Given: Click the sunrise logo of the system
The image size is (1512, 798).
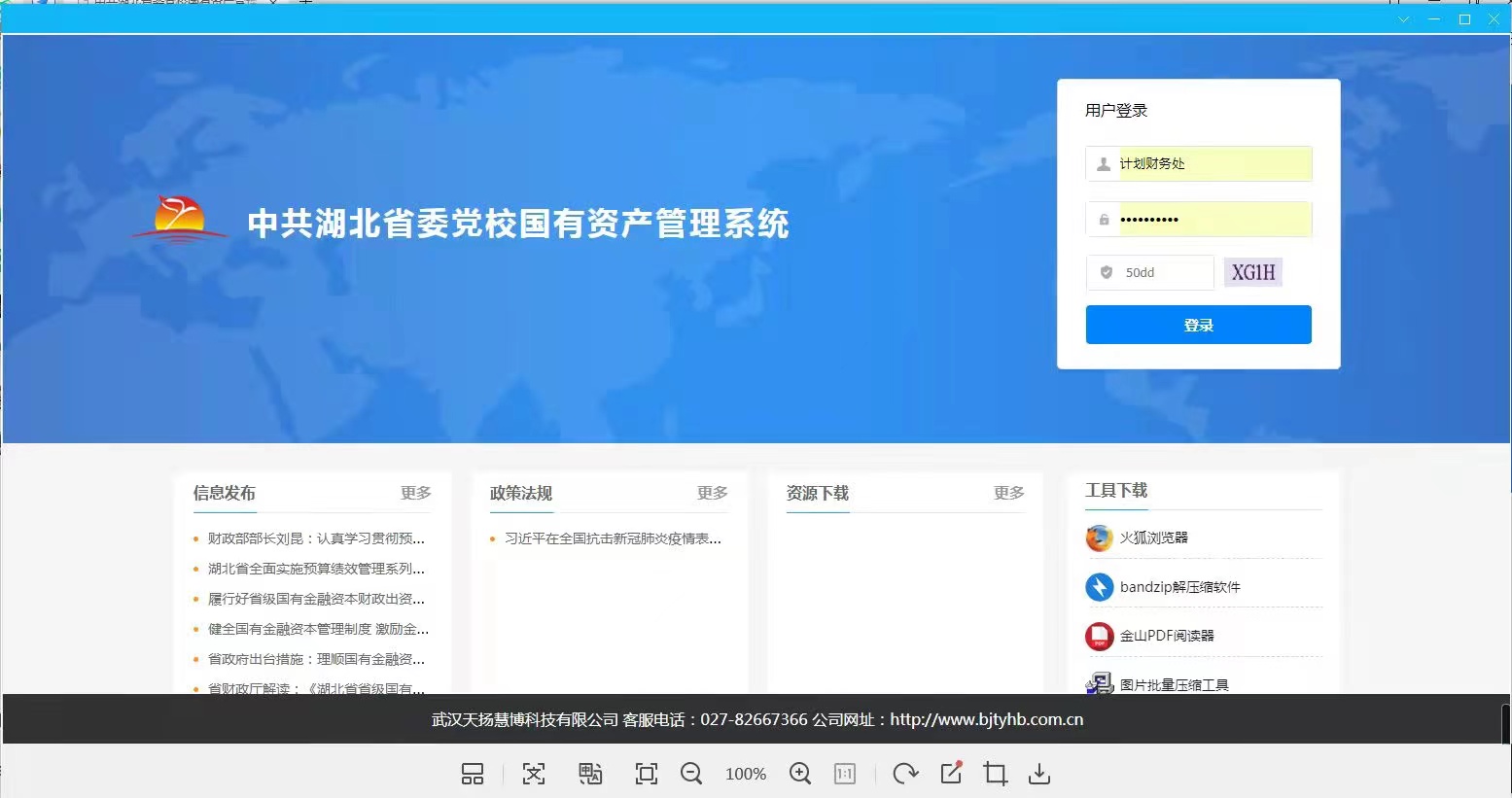Looking at the screenshot, I should 179,220.
